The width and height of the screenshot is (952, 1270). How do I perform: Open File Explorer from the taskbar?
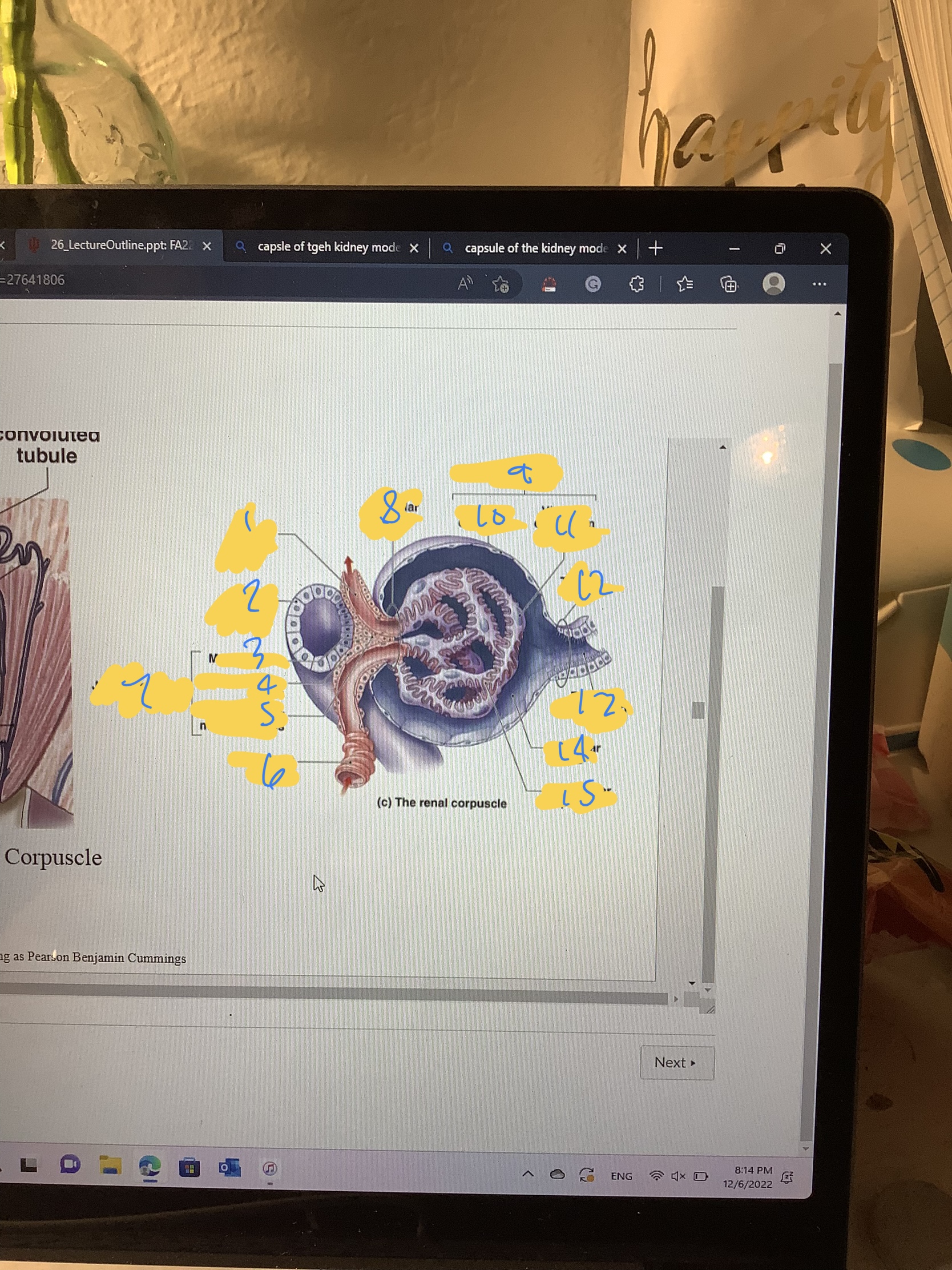[110, 1165]
